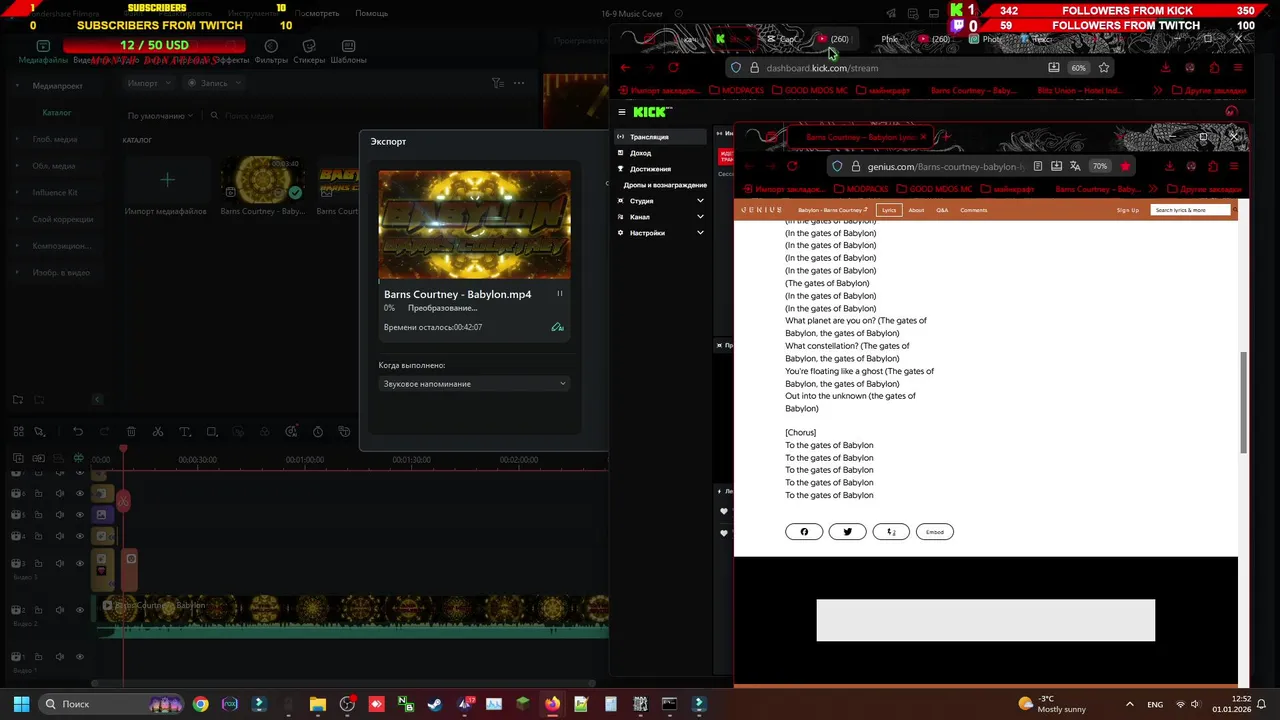Viewport: 1280px width, 720px height.
Task: Click the undo icon in timeline toolbar
Action: pos(77,432)
